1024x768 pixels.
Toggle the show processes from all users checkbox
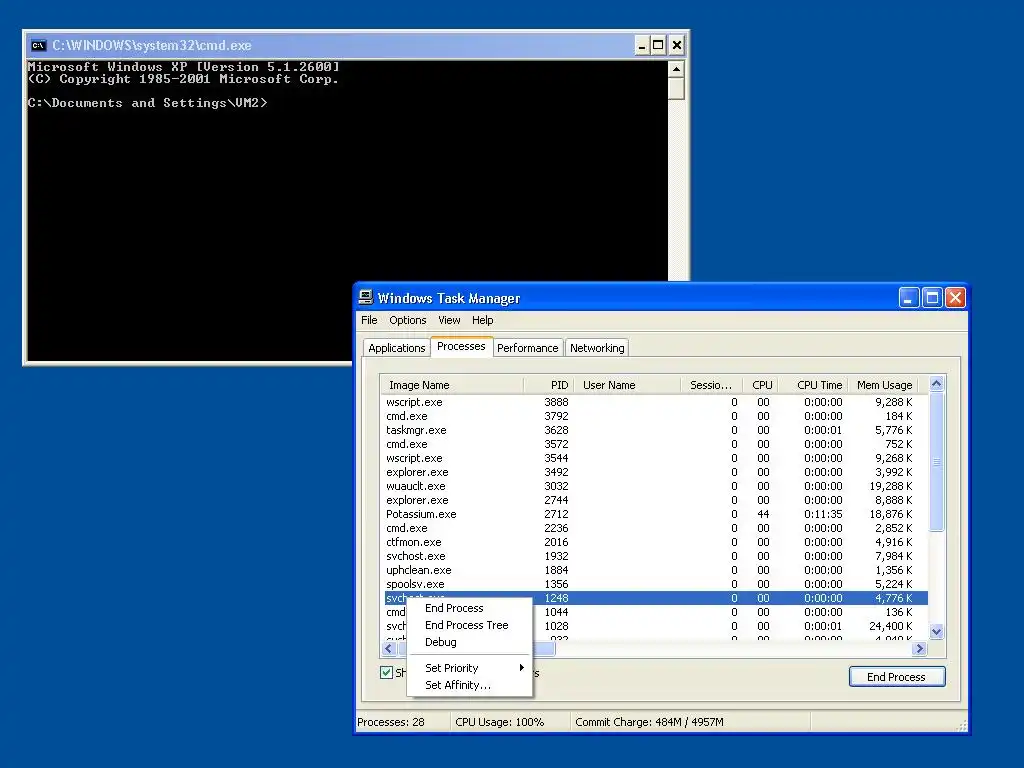387,673
